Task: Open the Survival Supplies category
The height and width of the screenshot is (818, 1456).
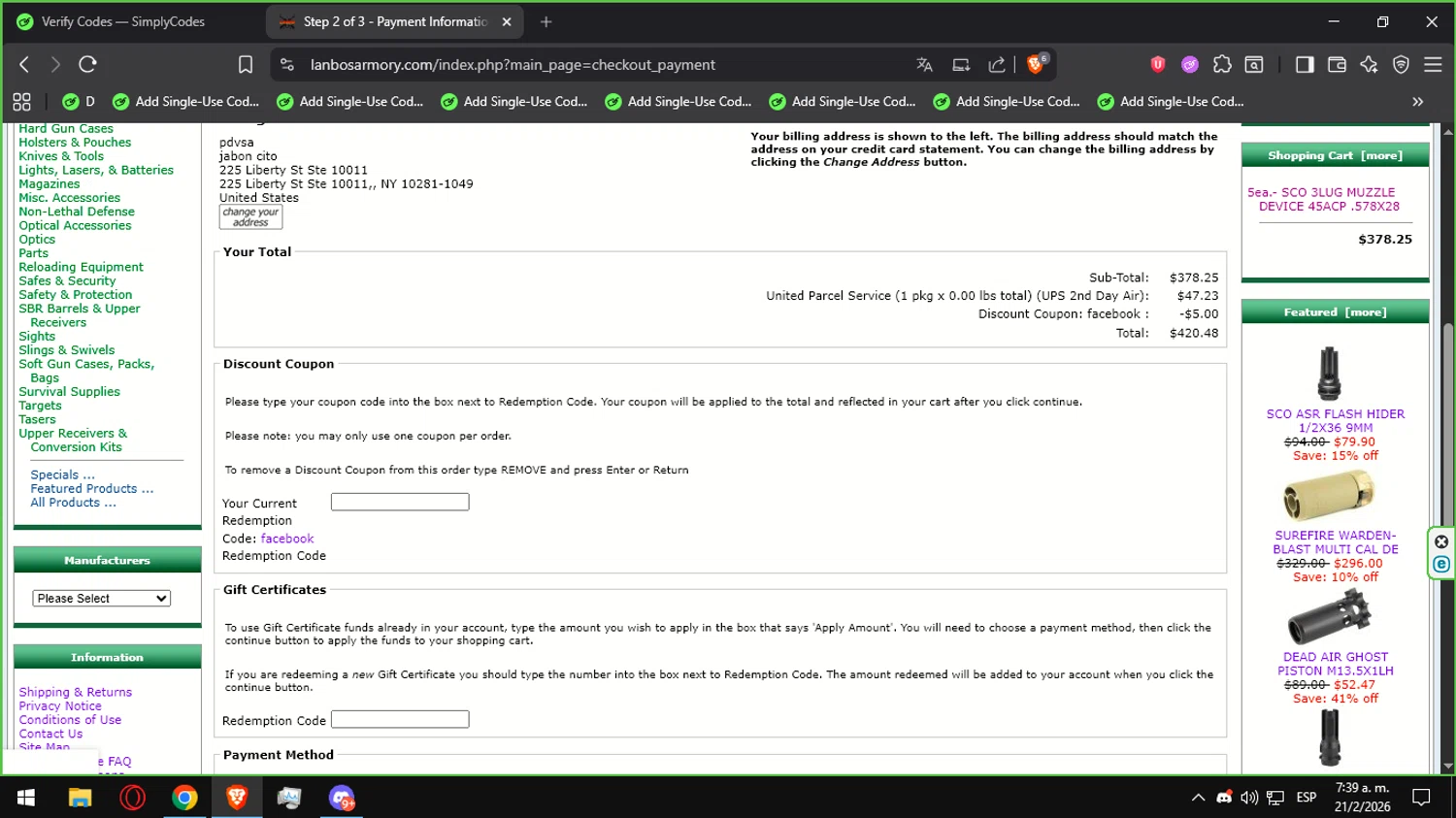Action: (x=69, y=392)
